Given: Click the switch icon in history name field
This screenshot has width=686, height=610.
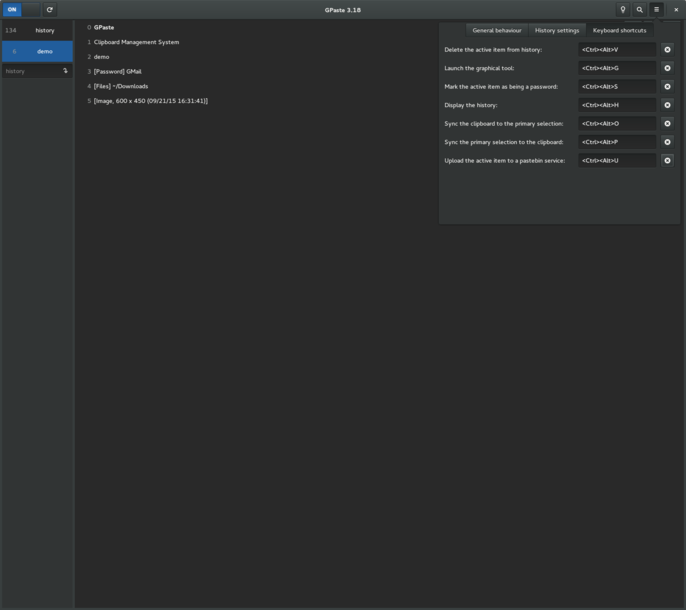Looking at the screenshot, I should pyautogui.click(x=66, y=71).
